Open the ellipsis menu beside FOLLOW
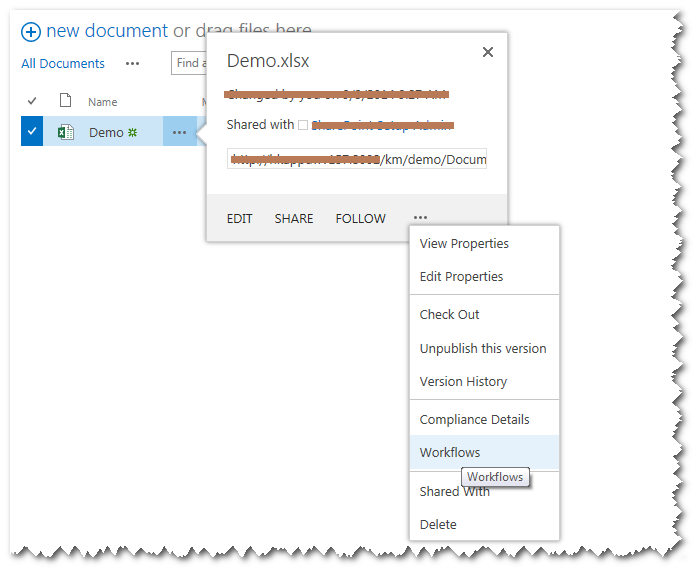Image resolution: width=700 pixels, height=574 pixels. [x=420, y=218]
